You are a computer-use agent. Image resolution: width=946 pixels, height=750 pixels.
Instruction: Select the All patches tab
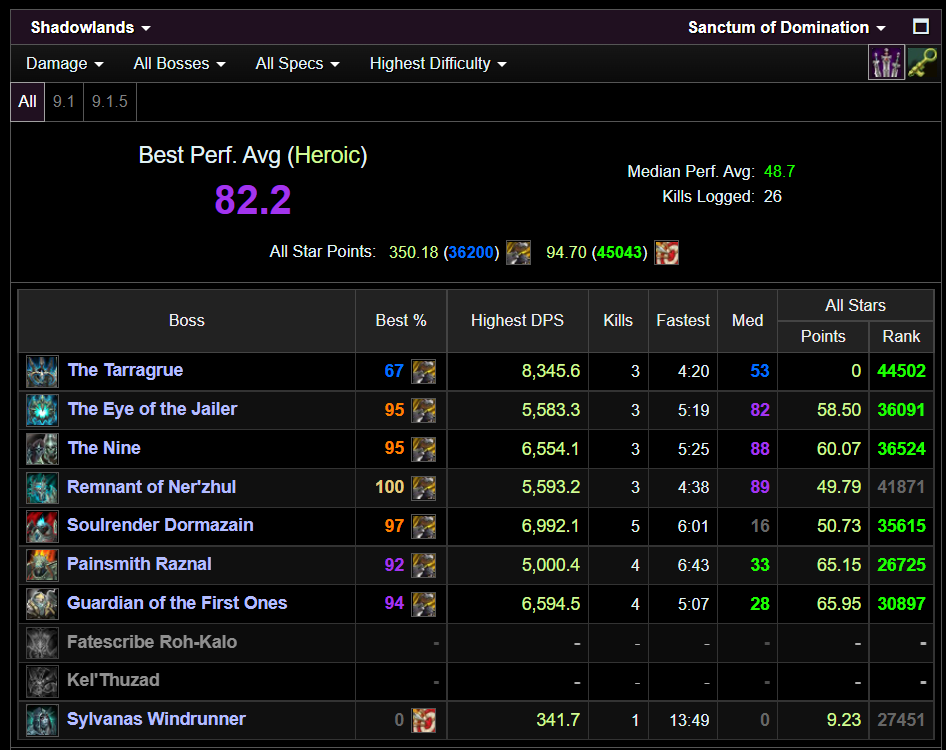tap(27, 101)
